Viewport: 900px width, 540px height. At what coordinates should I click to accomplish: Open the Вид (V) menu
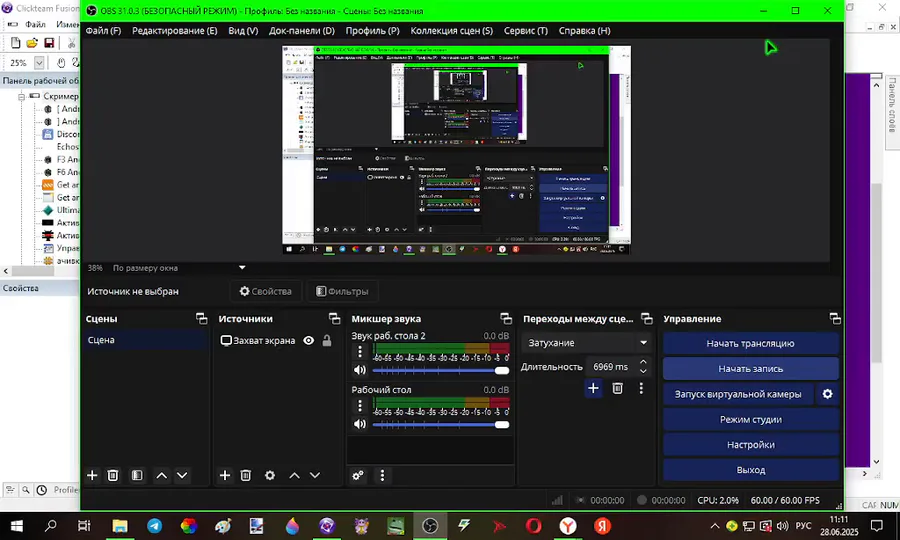click(x=243, y=31)
